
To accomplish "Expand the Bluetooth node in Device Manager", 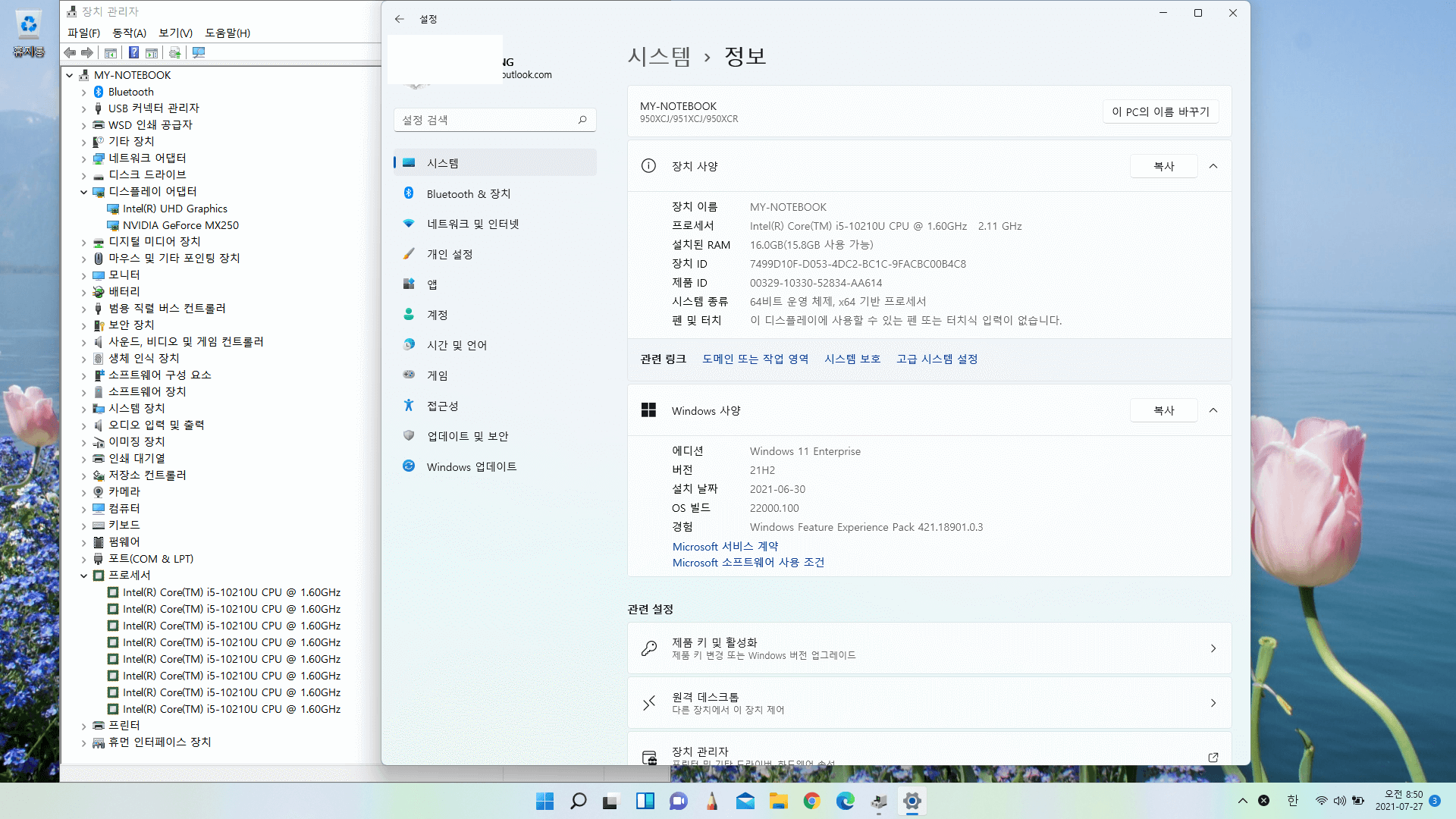I will tap(83, 92).
